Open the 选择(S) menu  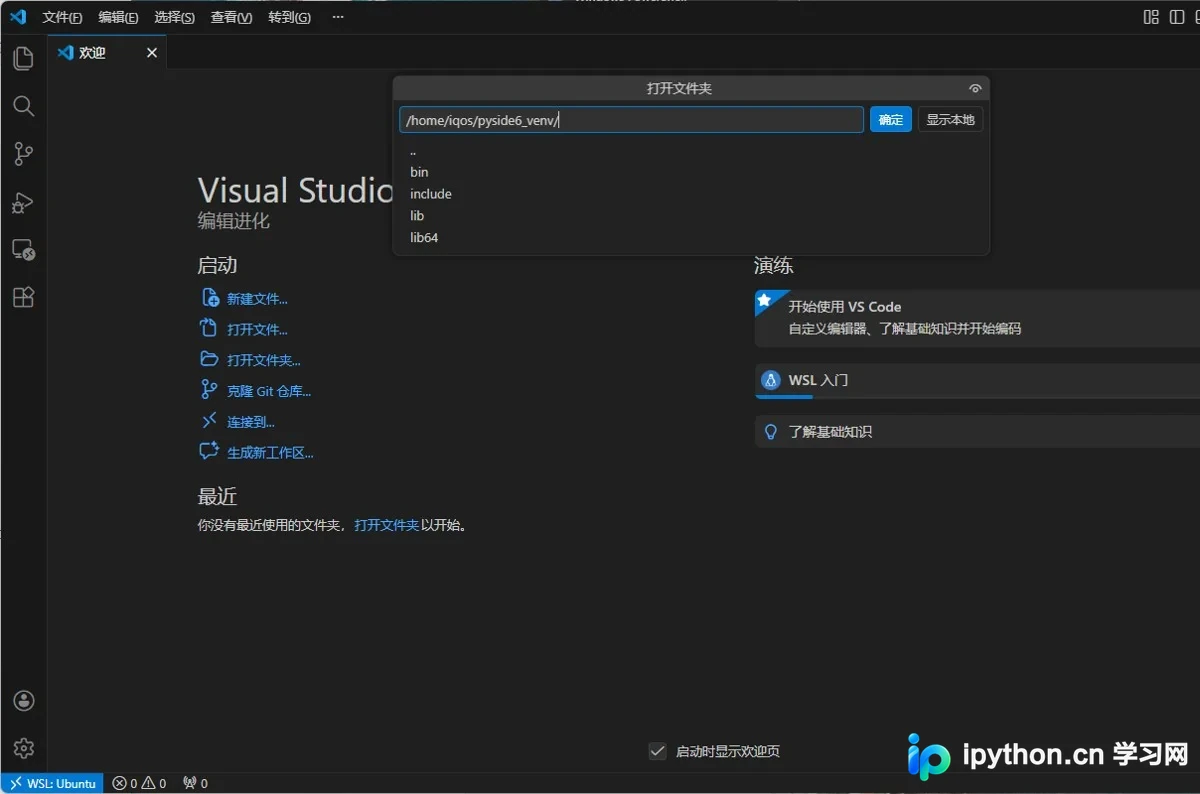pos(175,17)
